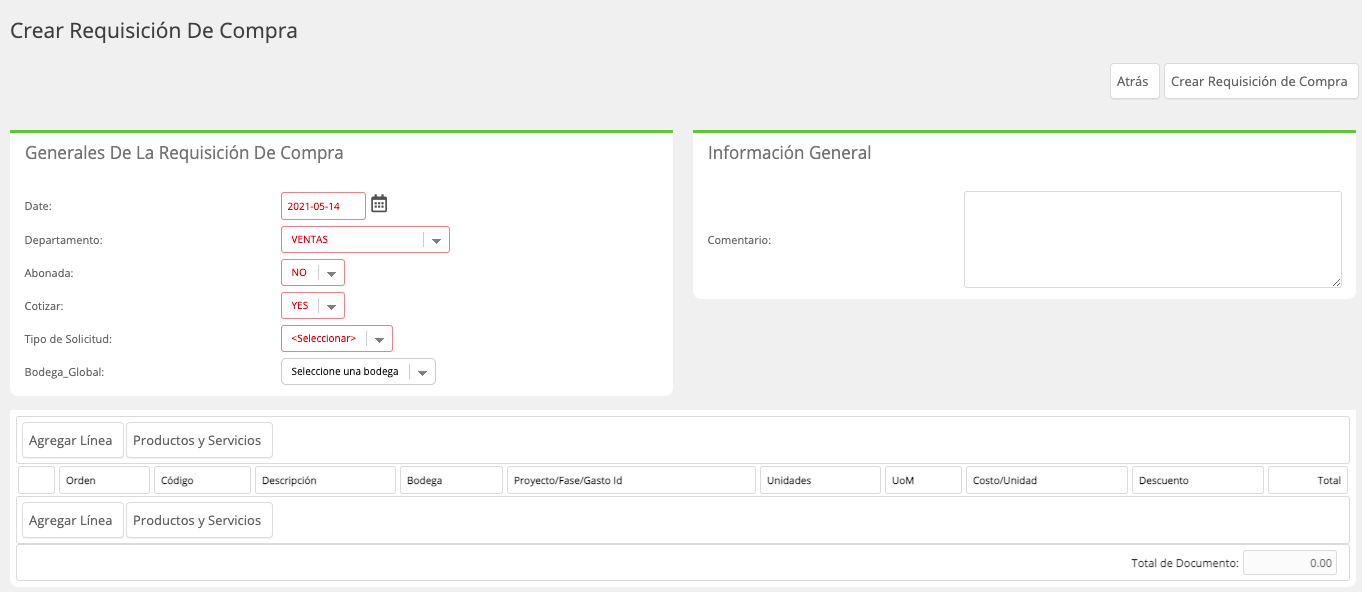This screenshot has width=1362, height=592.
Task: Click the lower Agregar Línea button
Action: tap(71, 520)
